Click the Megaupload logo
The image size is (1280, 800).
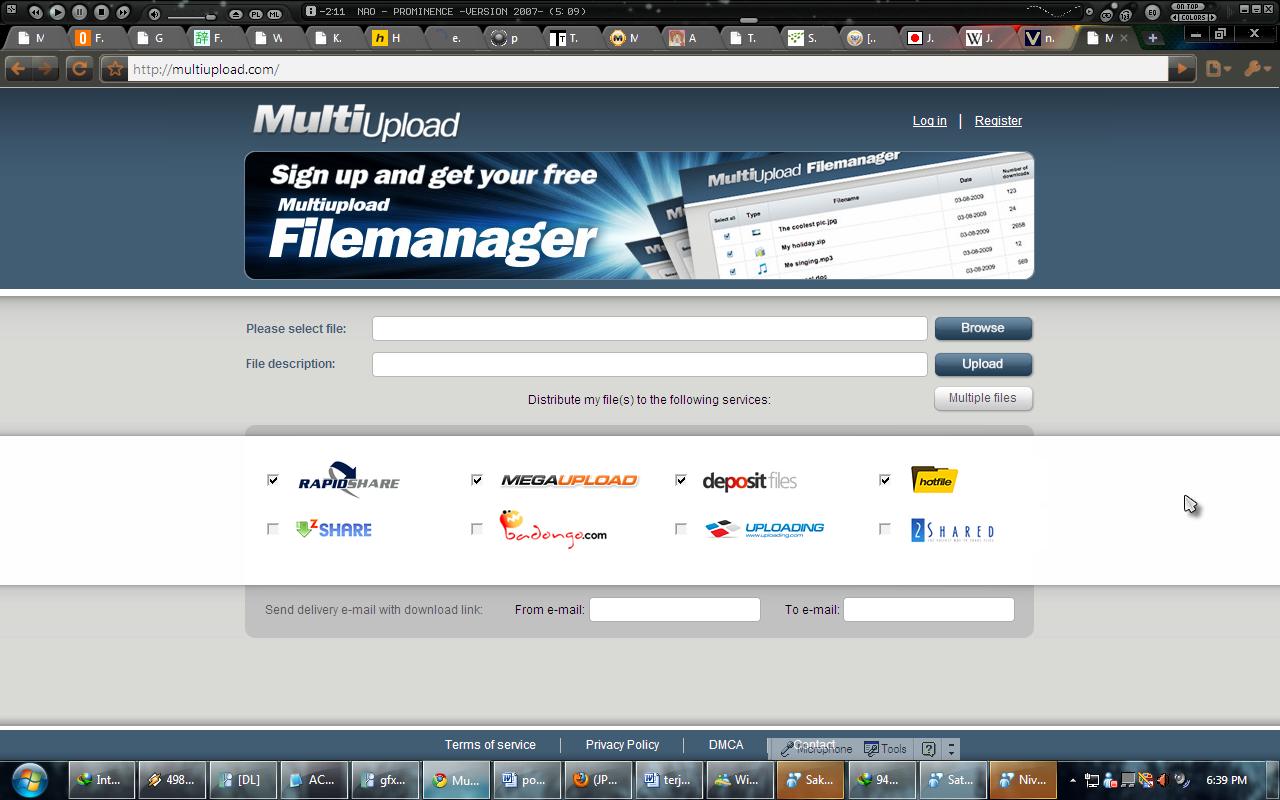click(x=569, y=480)
